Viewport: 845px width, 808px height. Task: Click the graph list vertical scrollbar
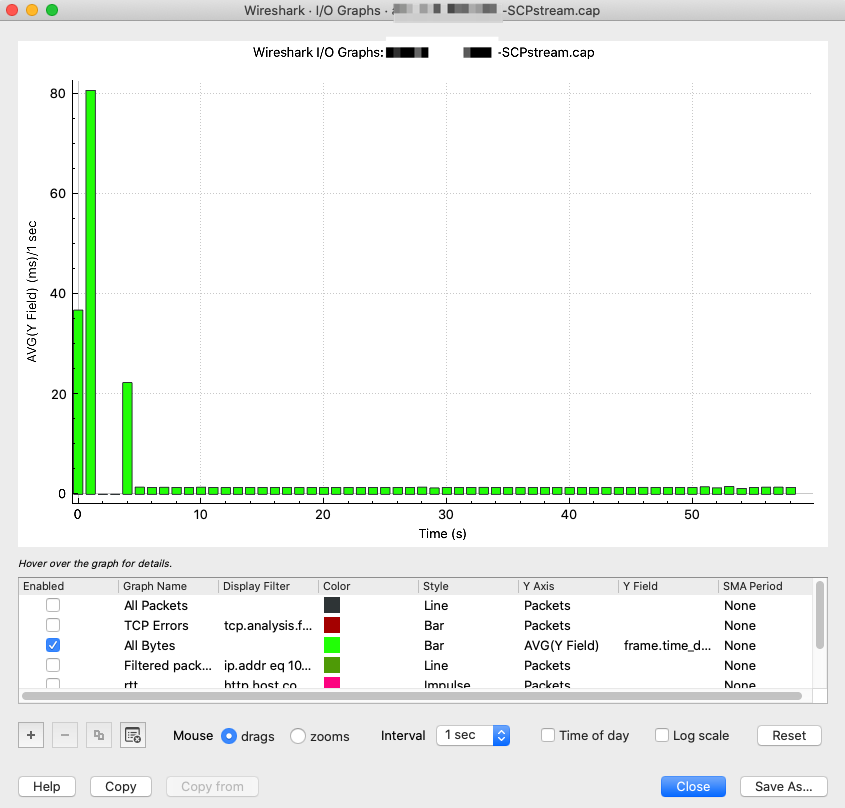tap(820, 615)
